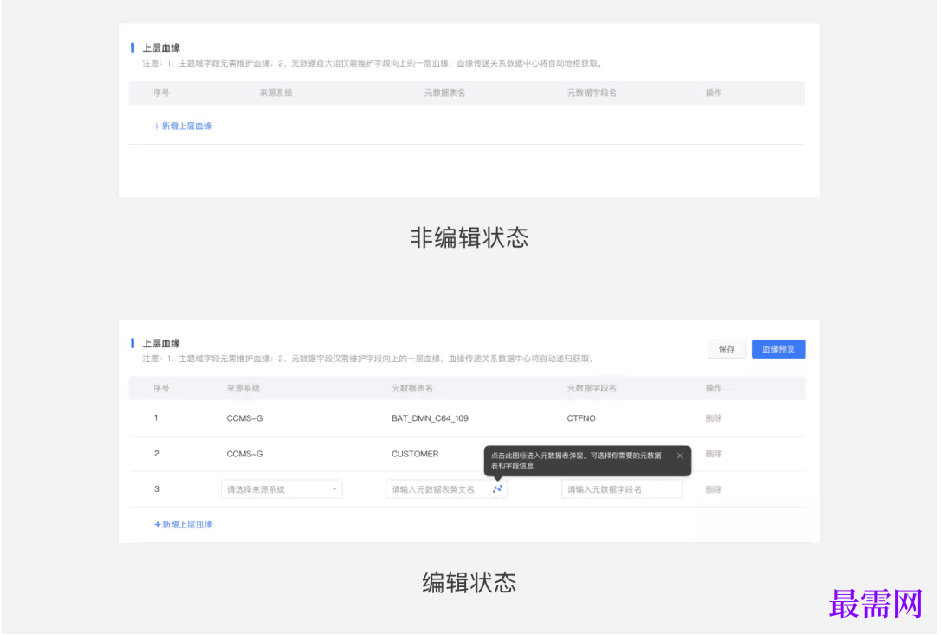Select the CUSTOMER table name cell
The height and width of the screenshot is (635, 941).
coord(414,454)
